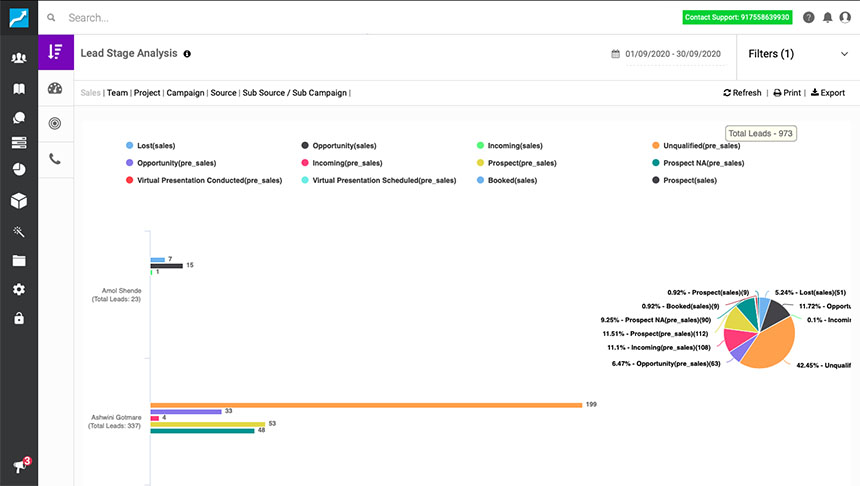Click the Refresh button
Screen dimensions: 860x486
coord(742,93)
